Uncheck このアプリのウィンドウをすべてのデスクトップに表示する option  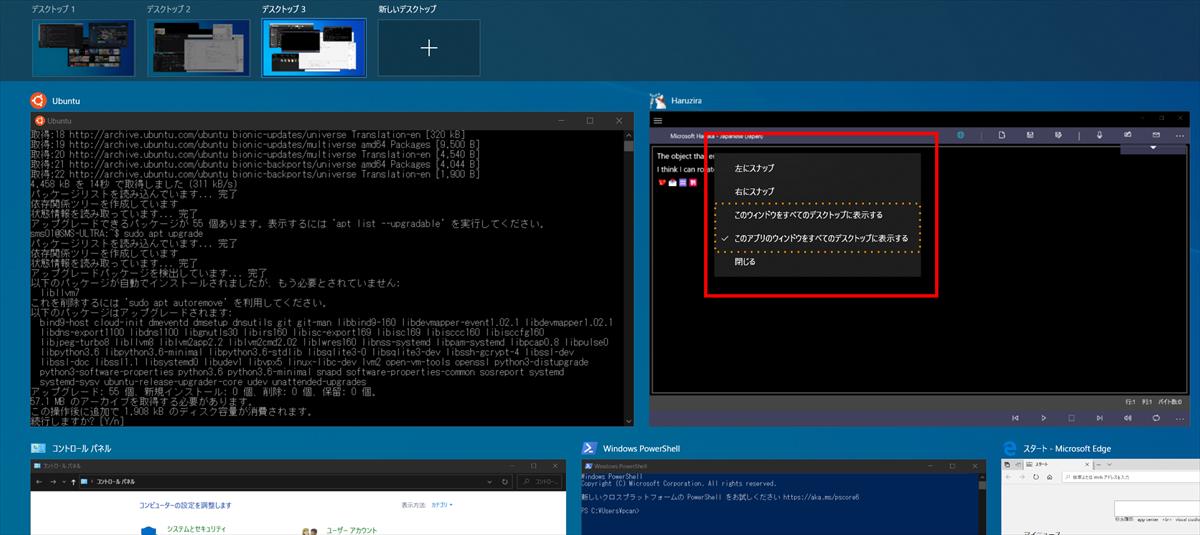click(820, 239)
